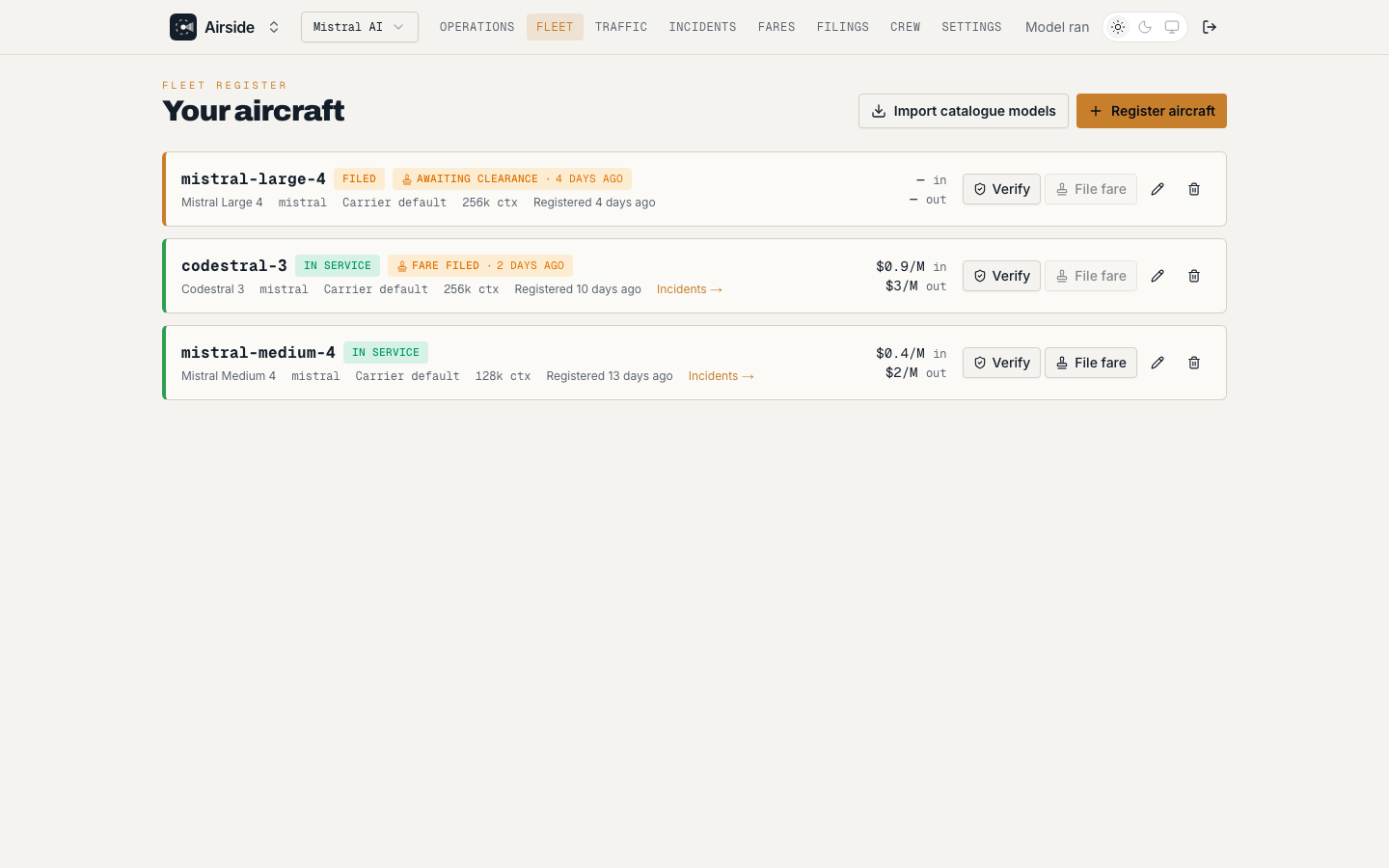
Task: Edit codestral-3 with the pencil icon
Action: pyautogui.click(x=1157, y=276)
